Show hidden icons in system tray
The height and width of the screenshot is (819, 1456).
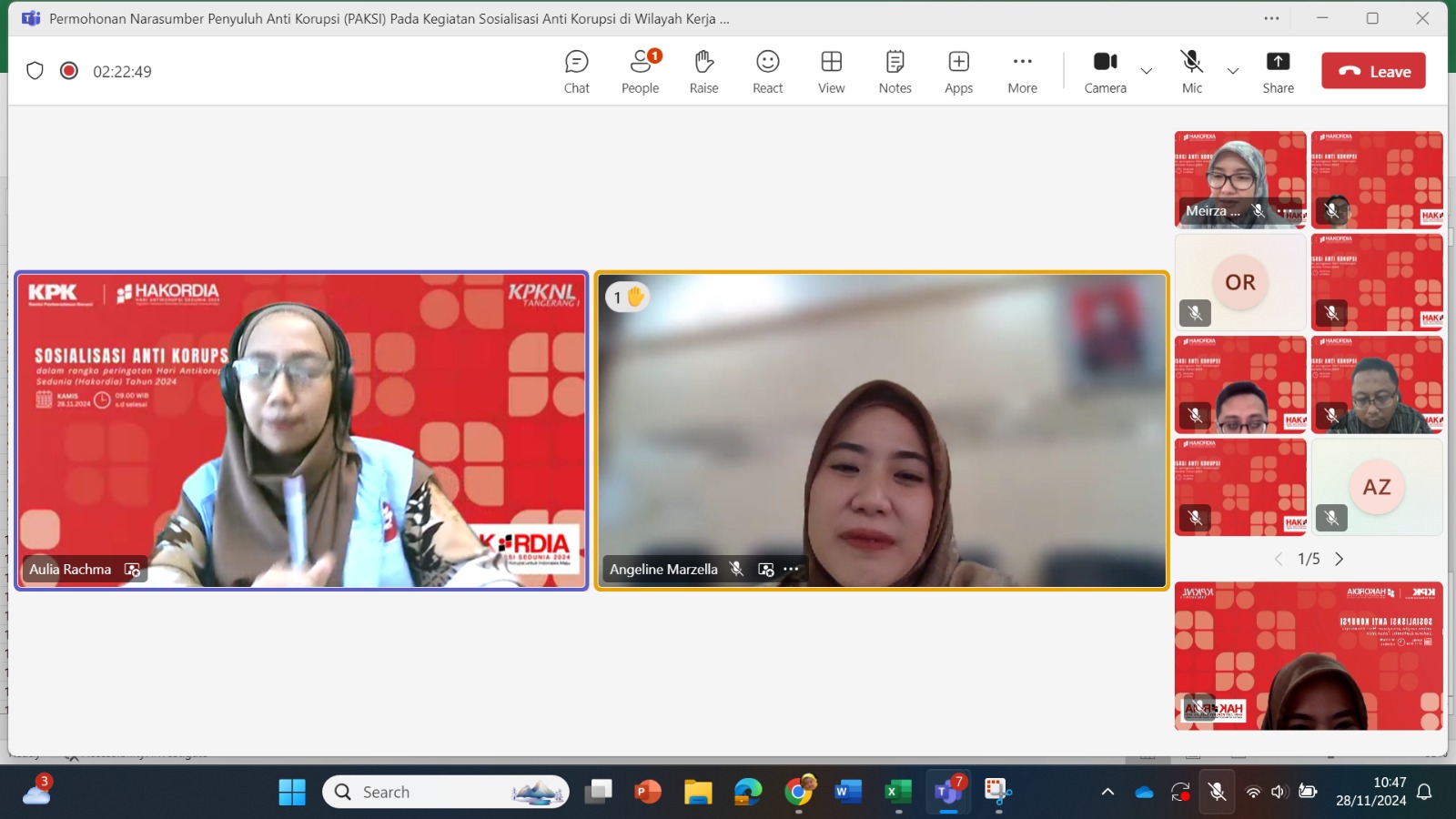click(1107, 792)
